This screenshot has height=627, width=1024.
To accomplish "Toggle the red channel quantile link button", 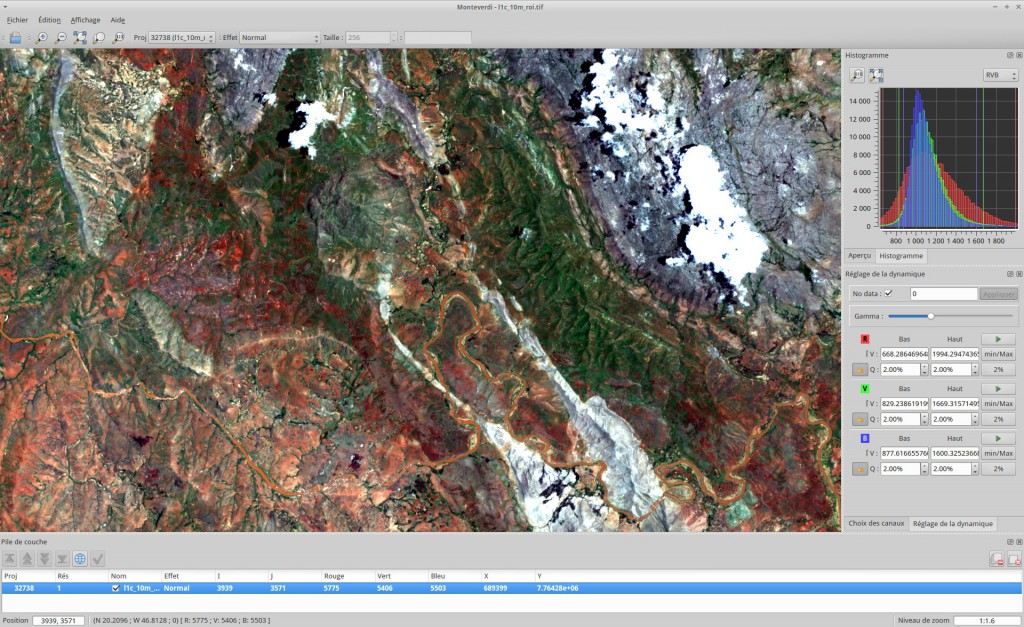I will (859, 369).
